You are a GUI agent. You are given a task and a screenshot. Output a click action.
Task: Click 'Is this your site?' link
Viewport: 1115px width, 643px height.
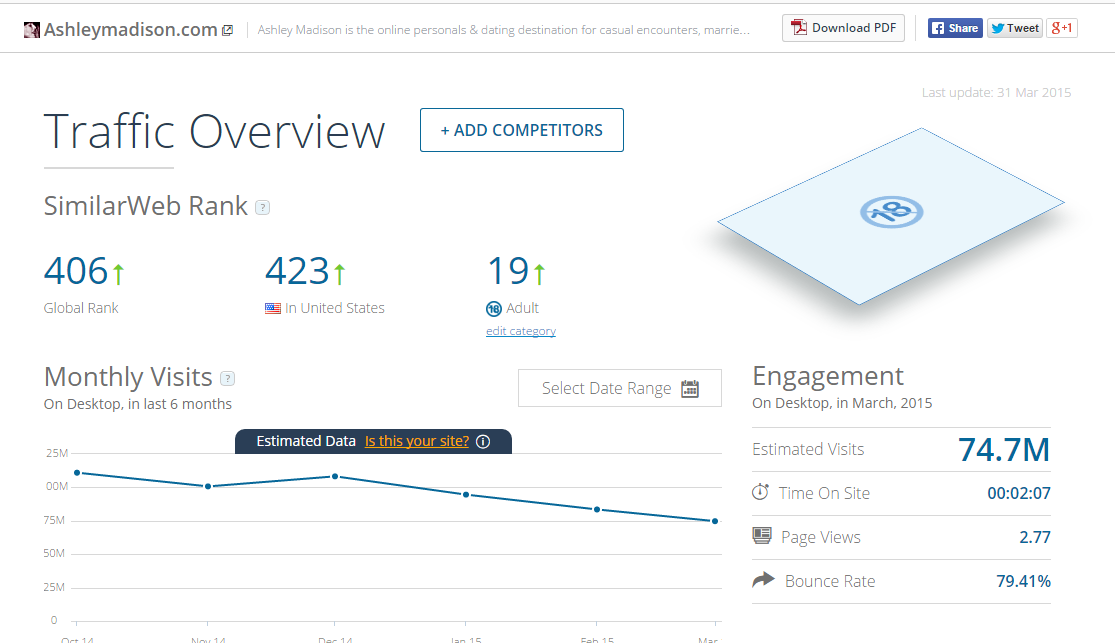click(x=417, y=441)
